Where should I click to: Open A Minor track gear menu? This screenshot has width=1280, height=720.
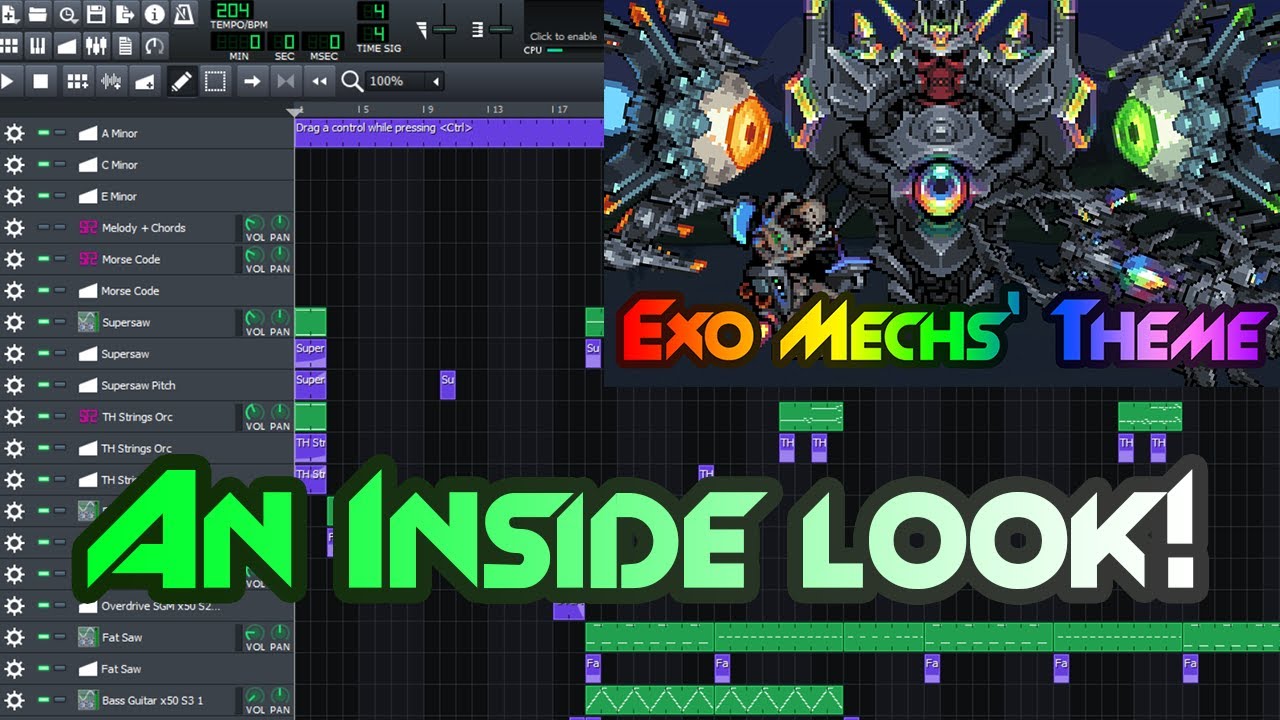tap(14, 133)
